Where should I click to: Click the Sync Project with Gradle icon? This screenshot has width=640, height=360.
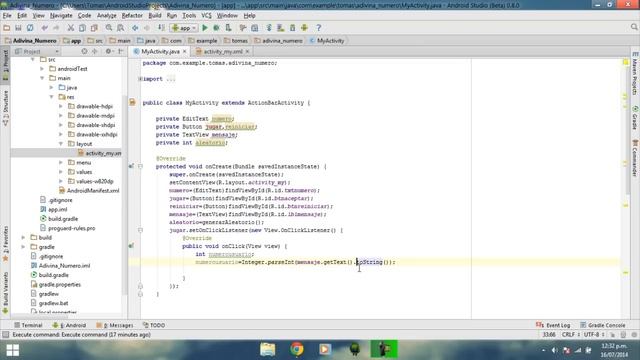(x=269, y=28)
